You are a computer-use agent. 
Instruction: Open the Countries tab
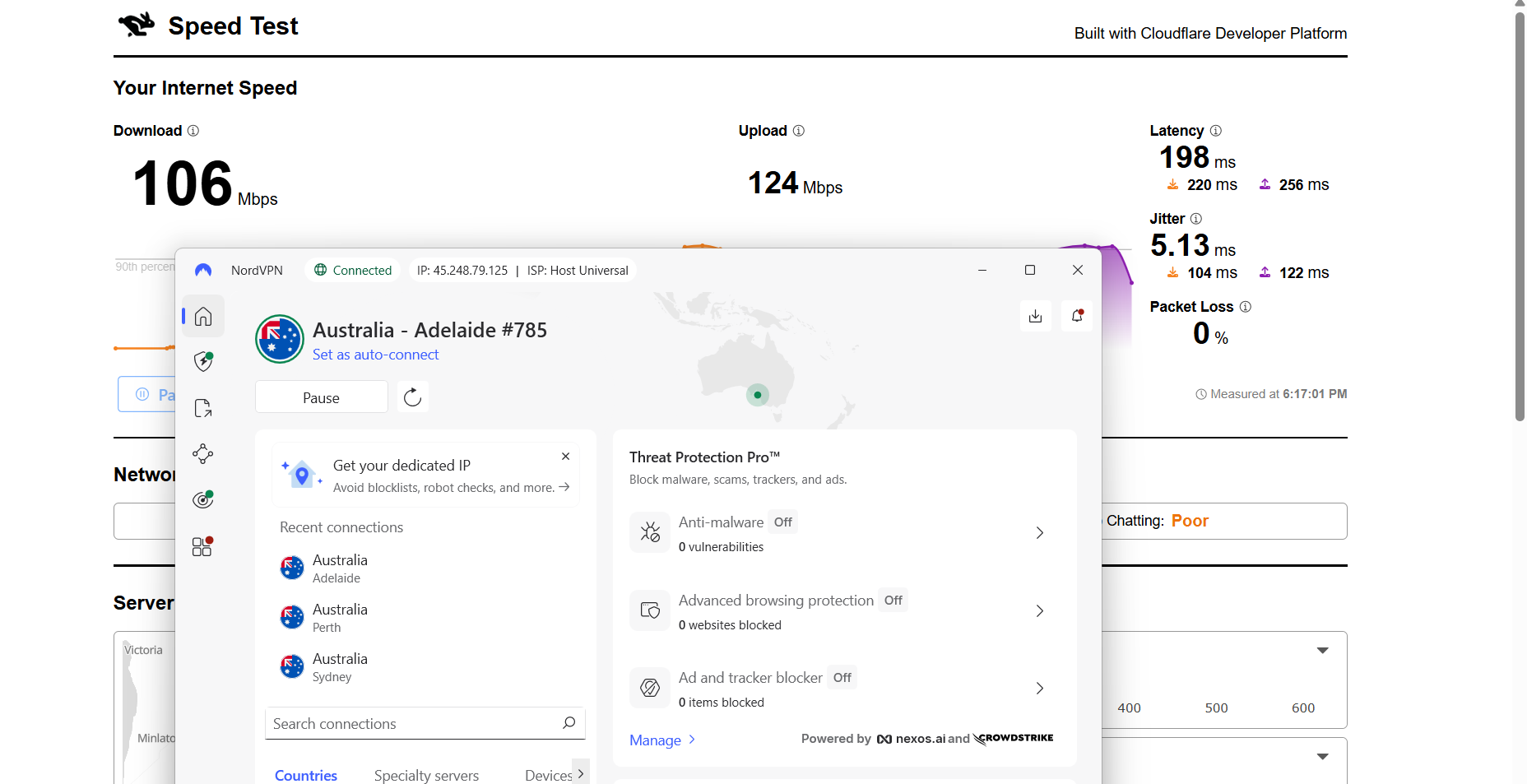305,775
